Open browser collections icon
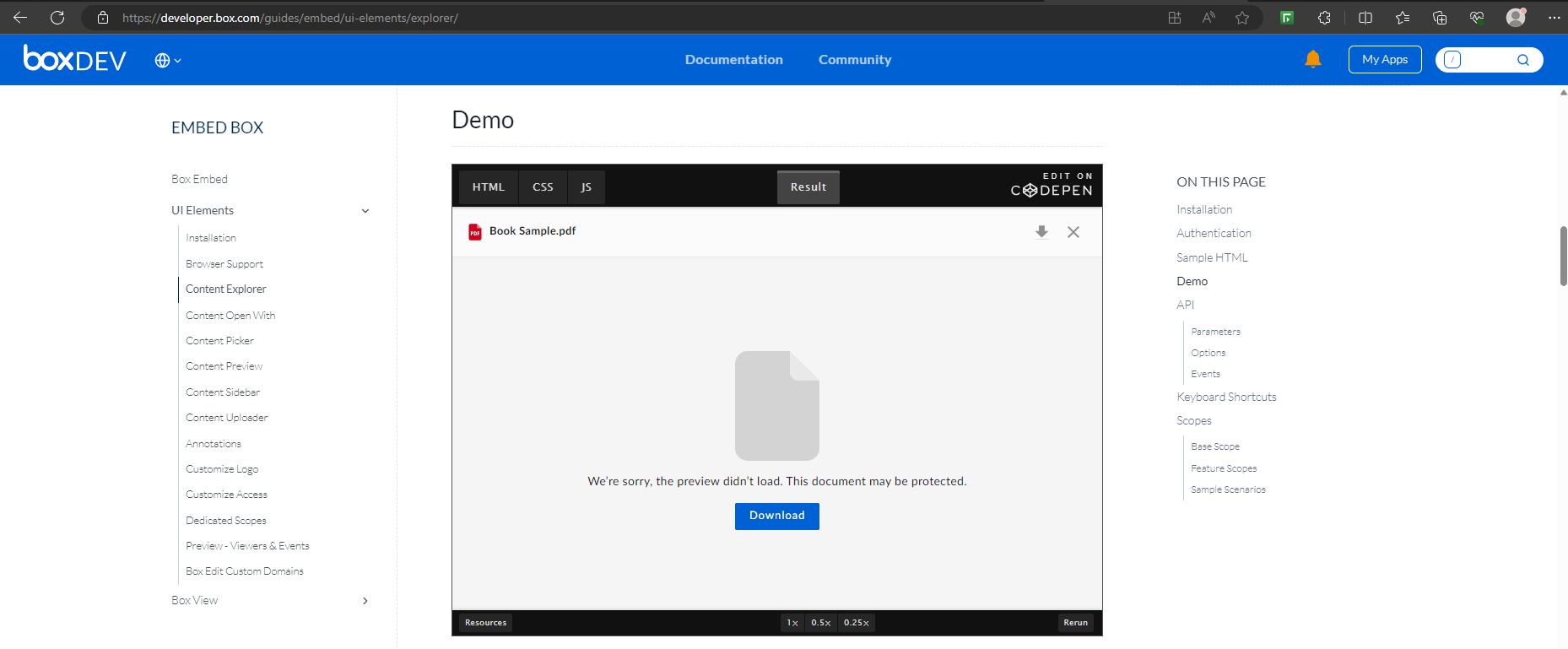 click(1440, 17)
